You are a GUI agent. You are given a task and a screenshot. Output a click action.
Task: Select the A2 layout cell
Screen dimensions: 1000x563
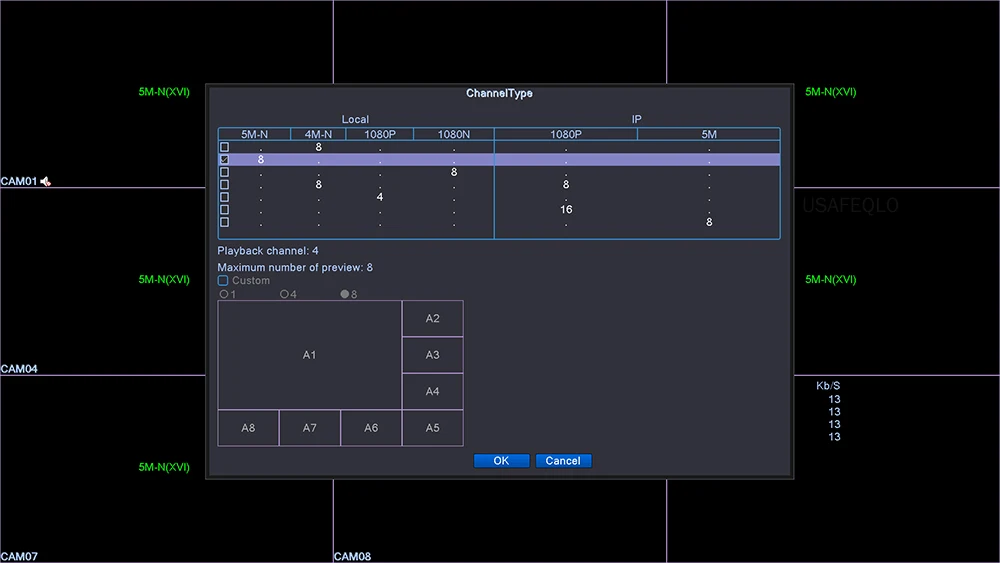tap(432, 319)
